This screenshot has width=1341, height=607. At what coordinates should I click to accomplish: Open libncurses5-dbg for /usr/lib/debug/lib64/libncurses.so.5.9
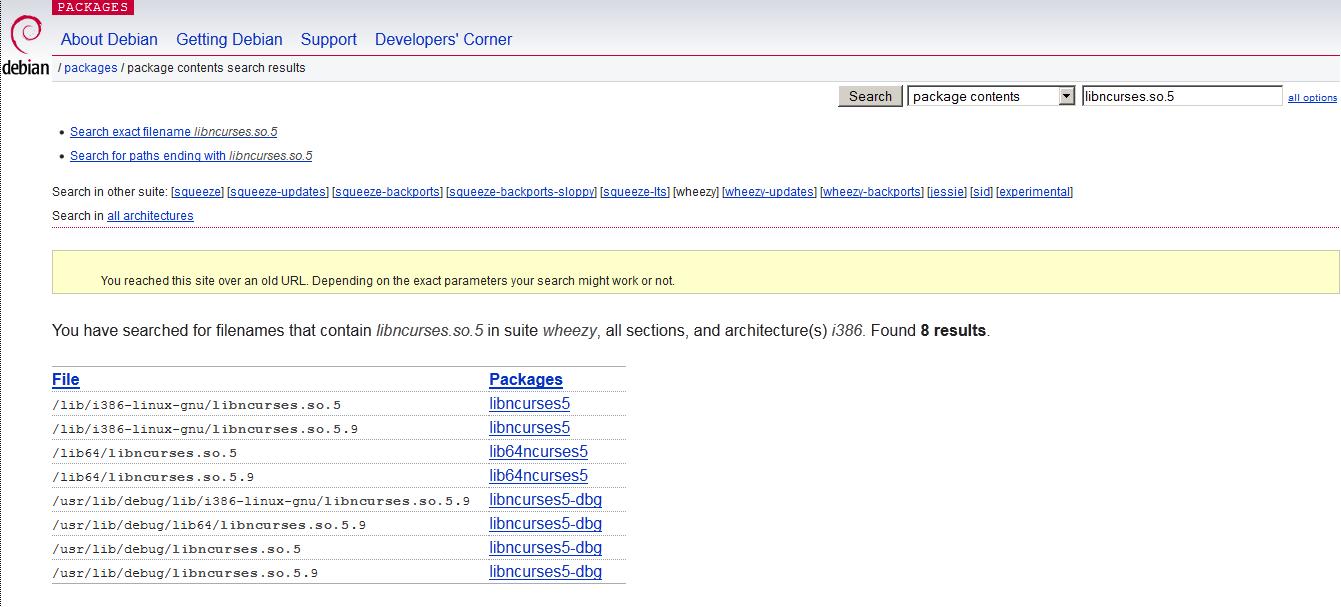tap(545, 524)
